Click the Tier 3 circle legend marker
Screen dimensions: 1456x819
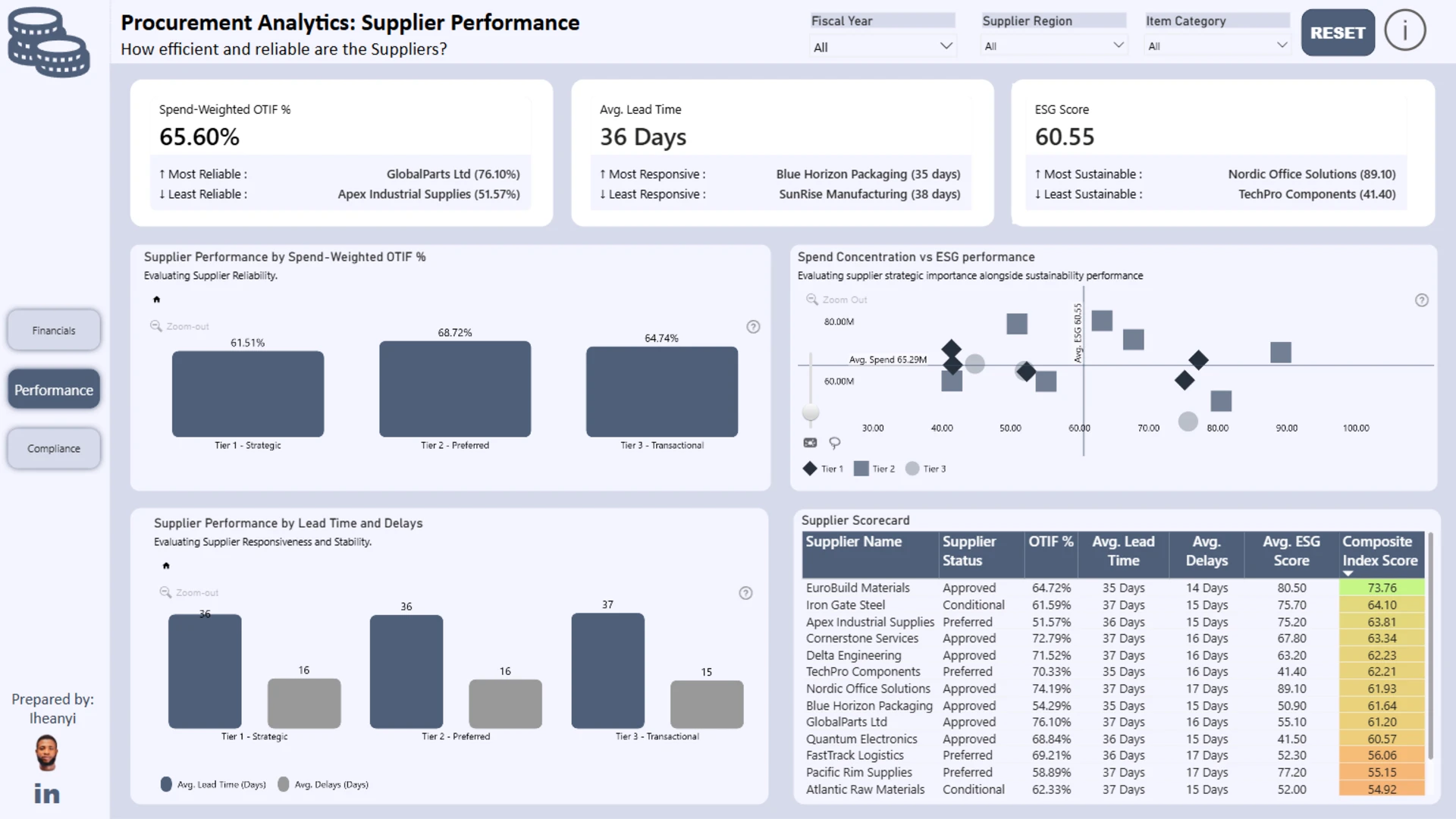point(912,469)
